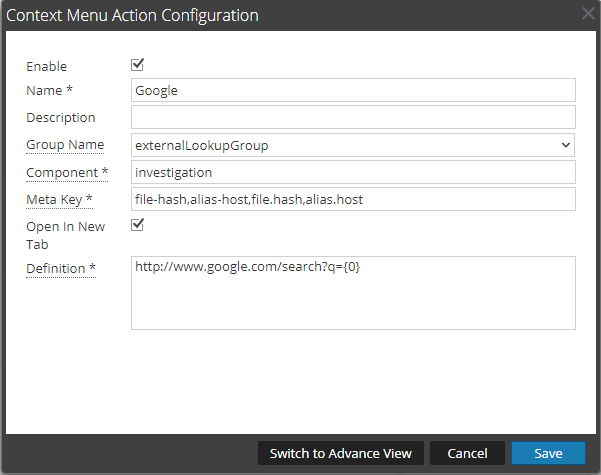Click the Component field with investigation
Image resolution: width=601 pixels, height=475 pixels.
click(x=353, y=173)
